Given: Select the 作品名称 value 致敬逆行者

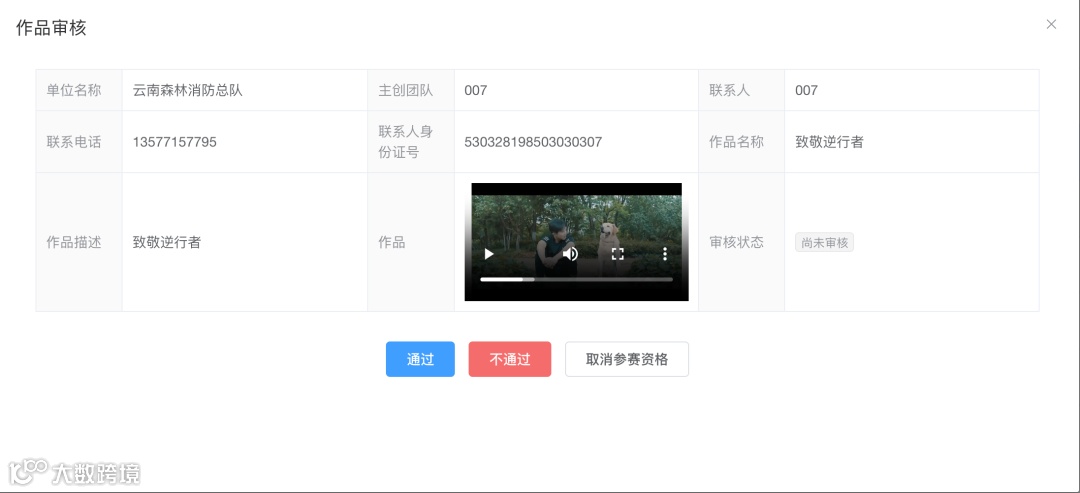Looking at the screenshot, I should click(829, 142).
